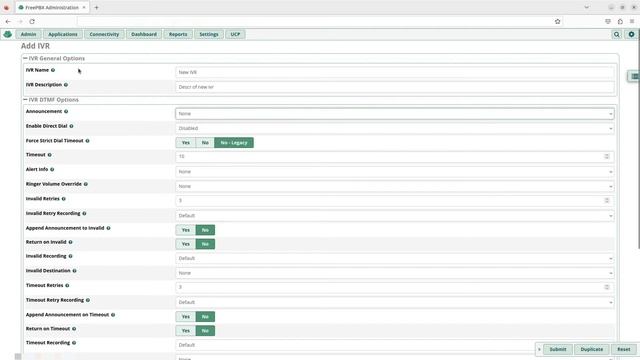This screenshot has height=360, width=640.
Task: Click help icon beside Timeout Retry Recording
Action: (x=88, y=300)
